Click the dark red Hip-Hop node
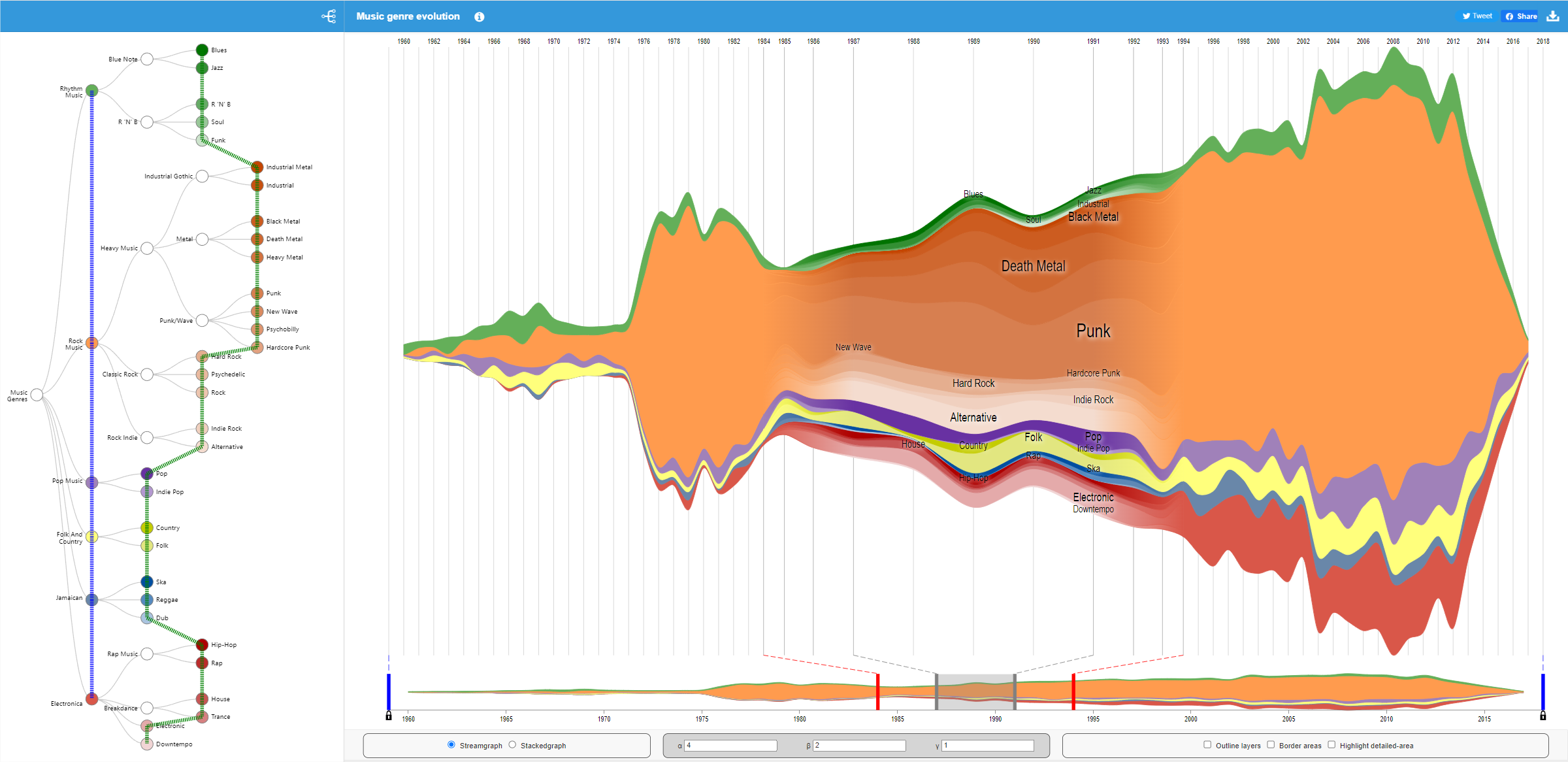1568x762 pixels. coord(202,645)
